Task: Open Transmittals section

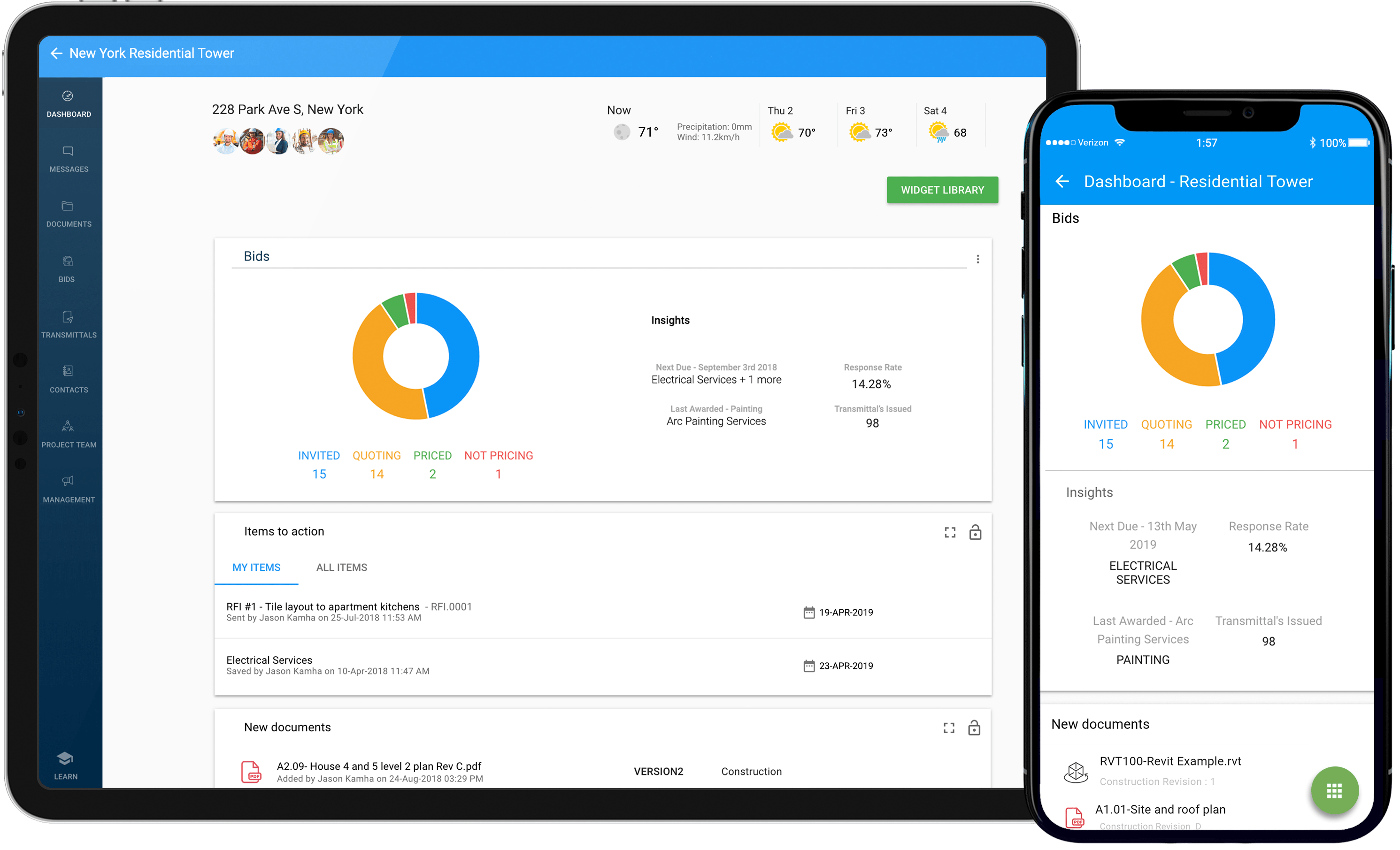Action: (x=69, y=325)
